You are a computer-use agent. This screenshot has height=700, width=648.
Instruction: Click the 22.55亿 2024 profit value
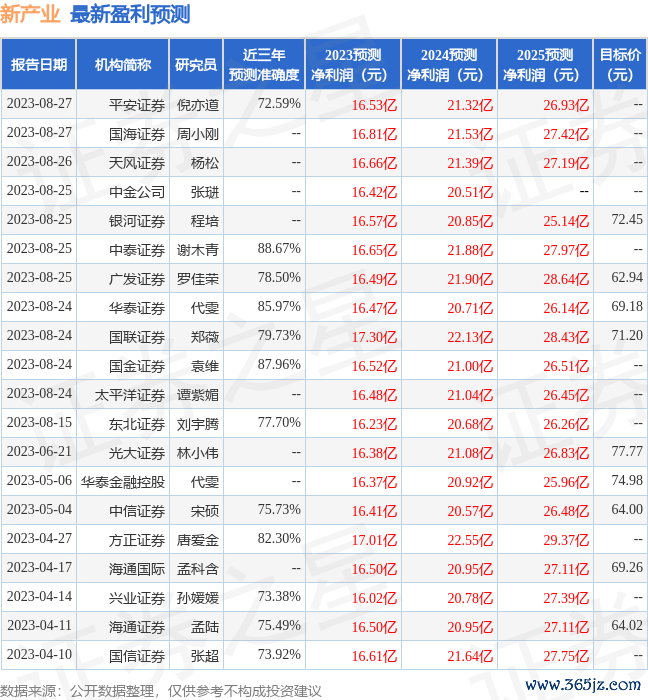click(x=470, y=540)
